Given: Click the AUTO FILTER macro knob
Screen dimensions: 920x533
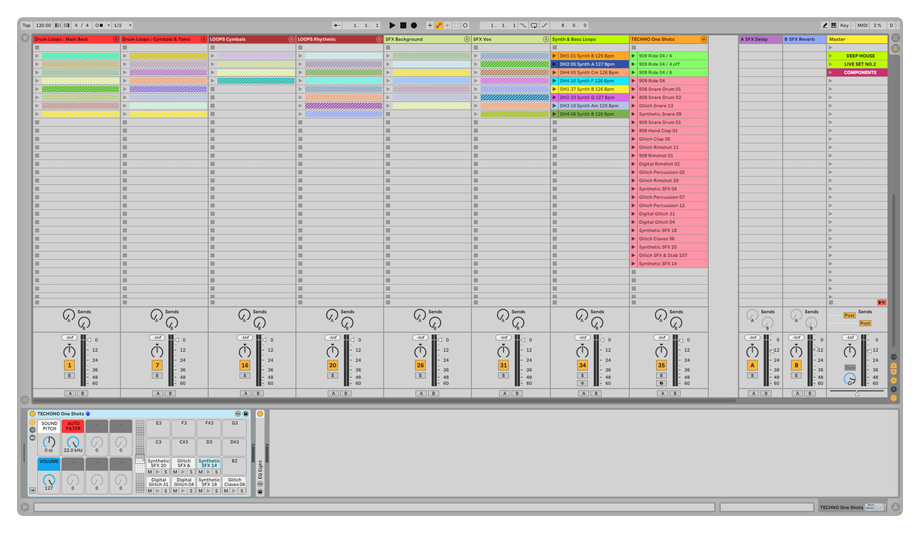Looking at the screenshot, I should 73,441.
